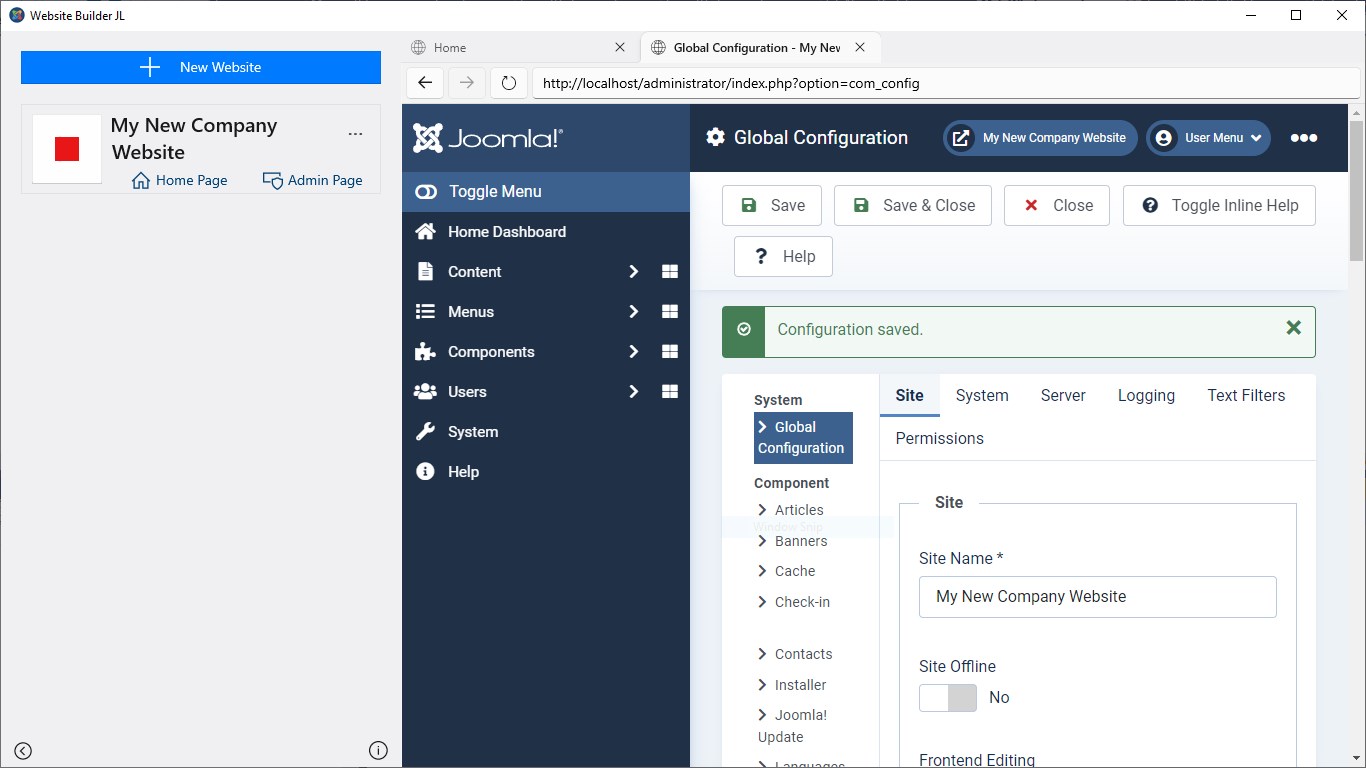Open the User Menu dropdown

[1208, 138]
